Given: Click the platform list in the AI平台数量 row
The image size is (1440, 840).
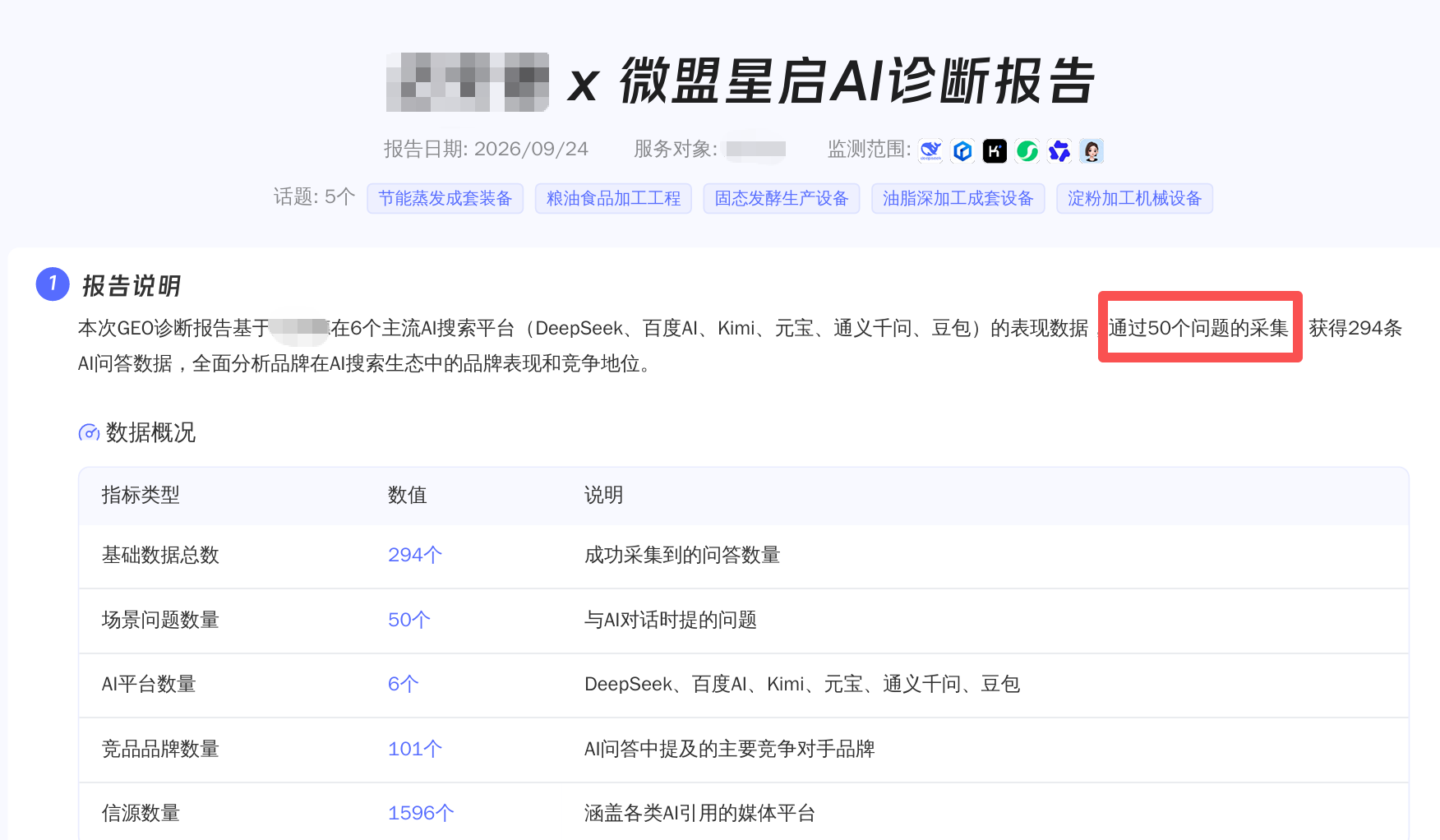Looking at the screenshot, I should click(x=802, y=684).
